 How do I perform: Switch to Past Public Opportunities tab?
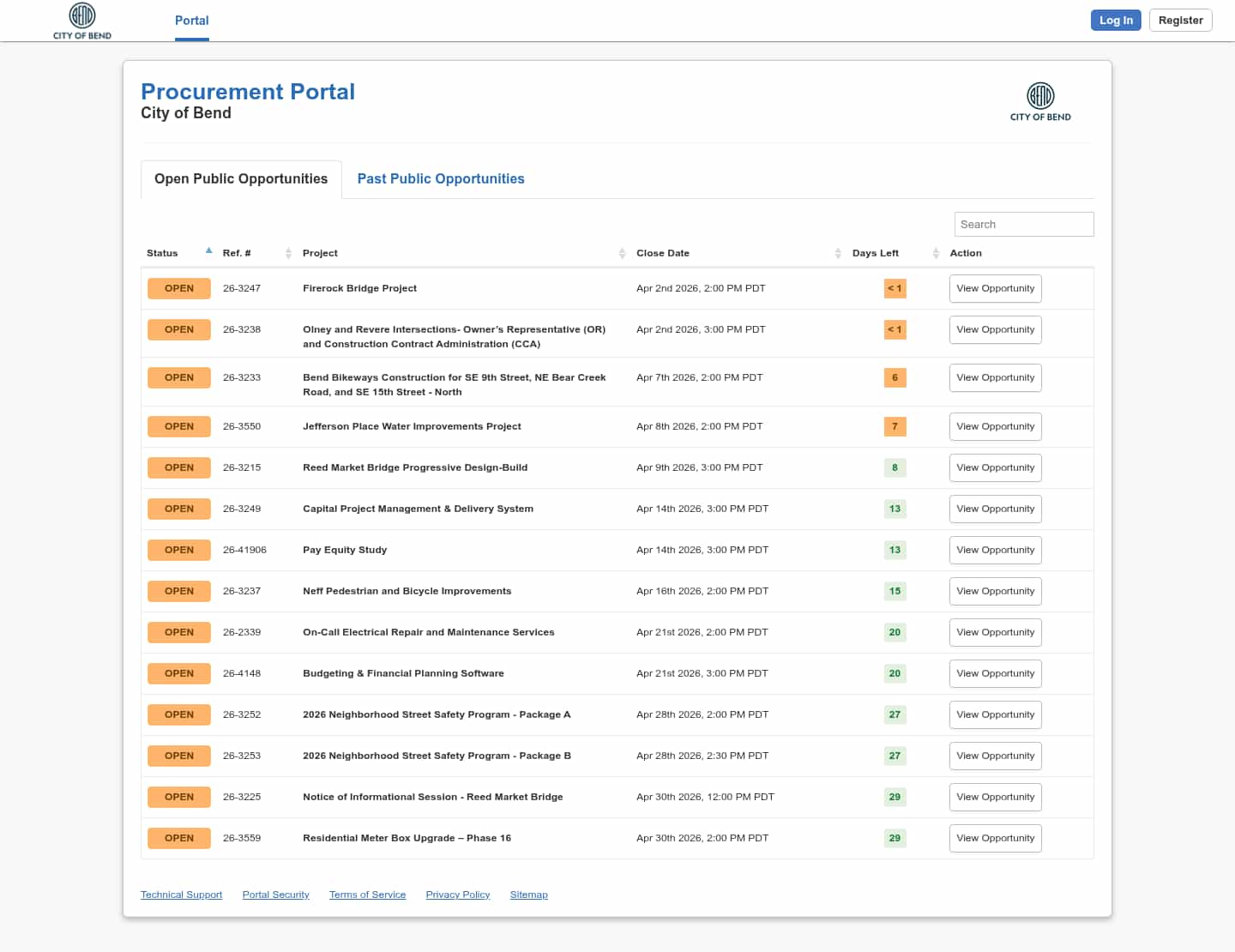pyautogui.click(x=440, y=178)
